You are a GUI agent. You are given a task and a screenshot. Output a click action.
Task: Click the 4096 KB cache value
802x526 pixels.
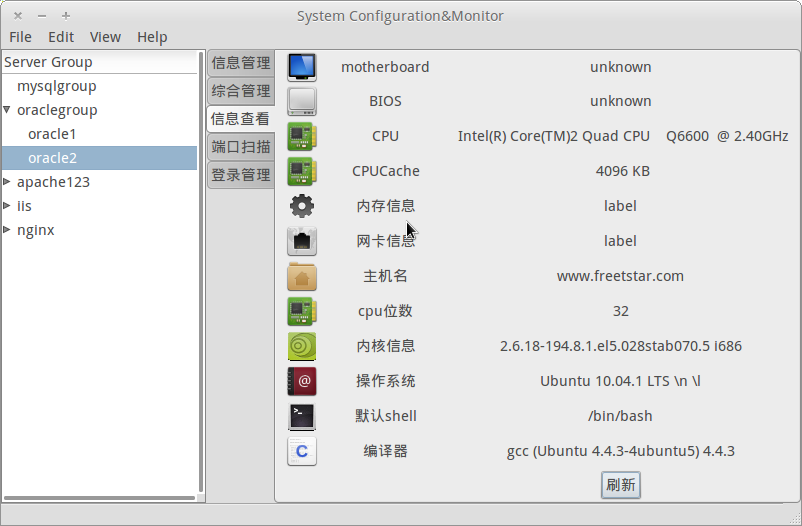[x=622, y=171]
